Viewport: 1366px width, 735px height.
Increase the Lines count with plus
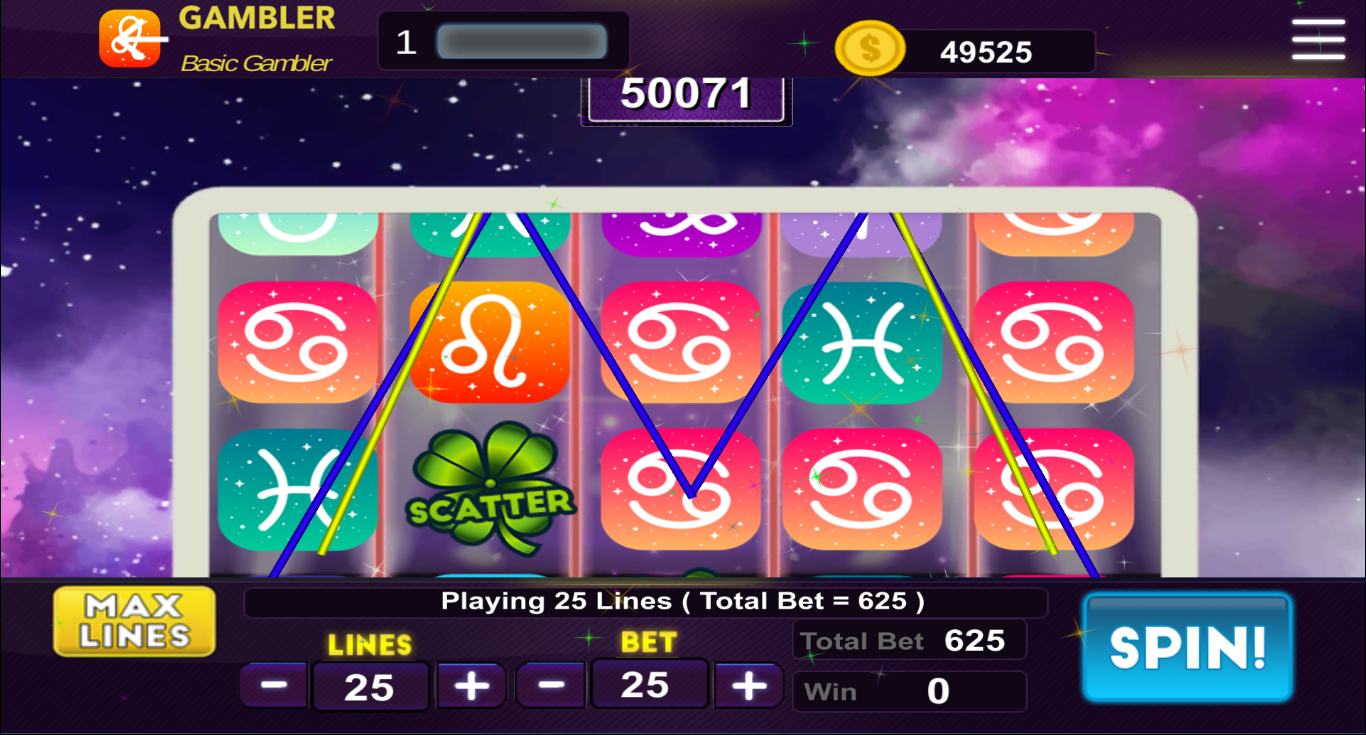[471, 686]
